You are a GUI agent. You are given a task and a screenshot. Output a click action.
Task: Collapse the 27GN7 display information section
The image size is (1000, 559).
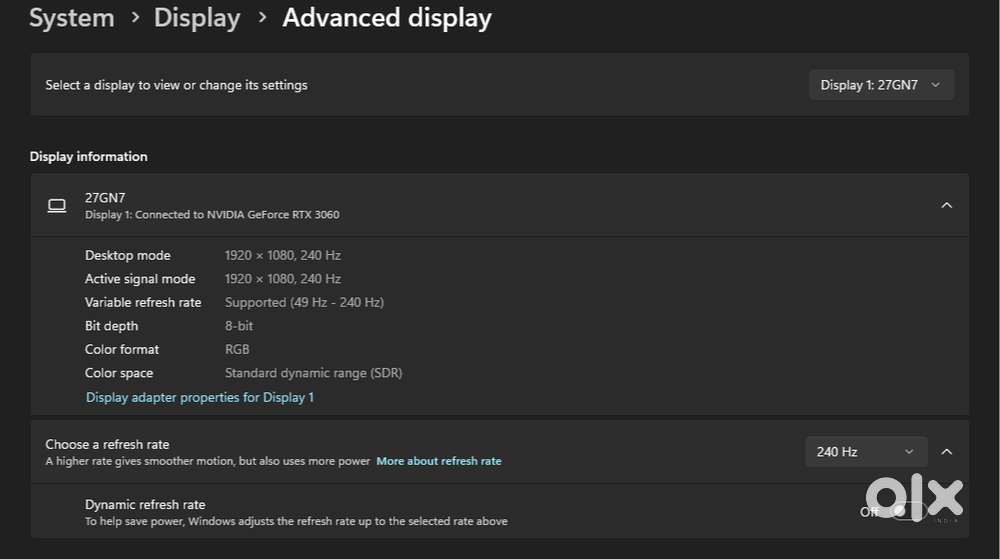pyautogui.click(x=946, y=205)
